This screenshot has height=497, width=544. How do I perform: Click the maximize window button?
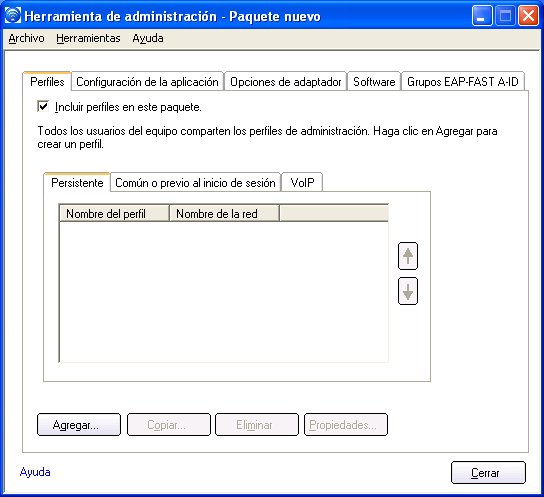505,16
